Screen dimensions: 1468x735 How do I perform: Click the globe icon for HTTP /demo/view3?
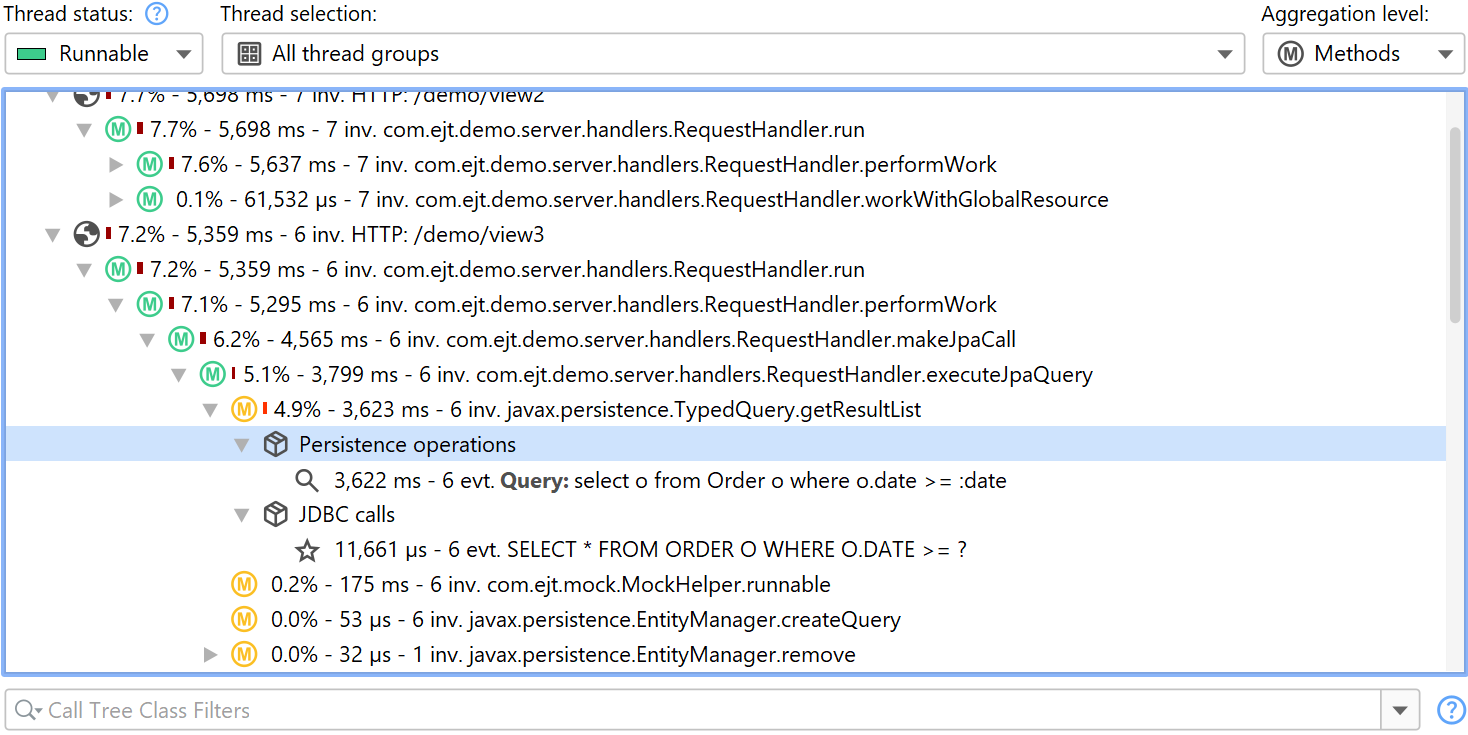[x=87, y=235]
